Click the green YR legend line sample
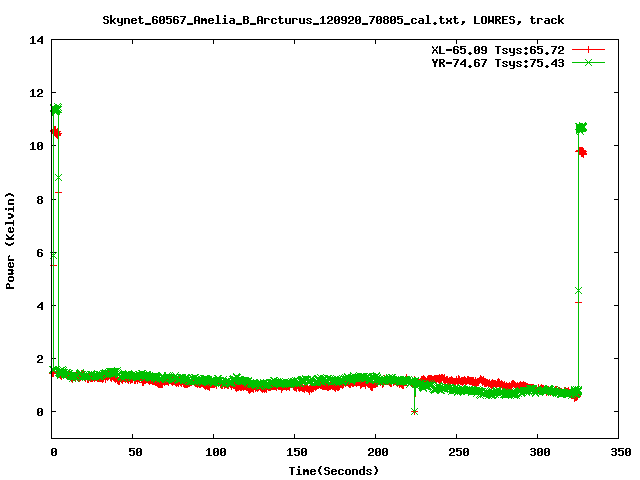The height and width of the screenshot is (480, 640). coord(588,62)
